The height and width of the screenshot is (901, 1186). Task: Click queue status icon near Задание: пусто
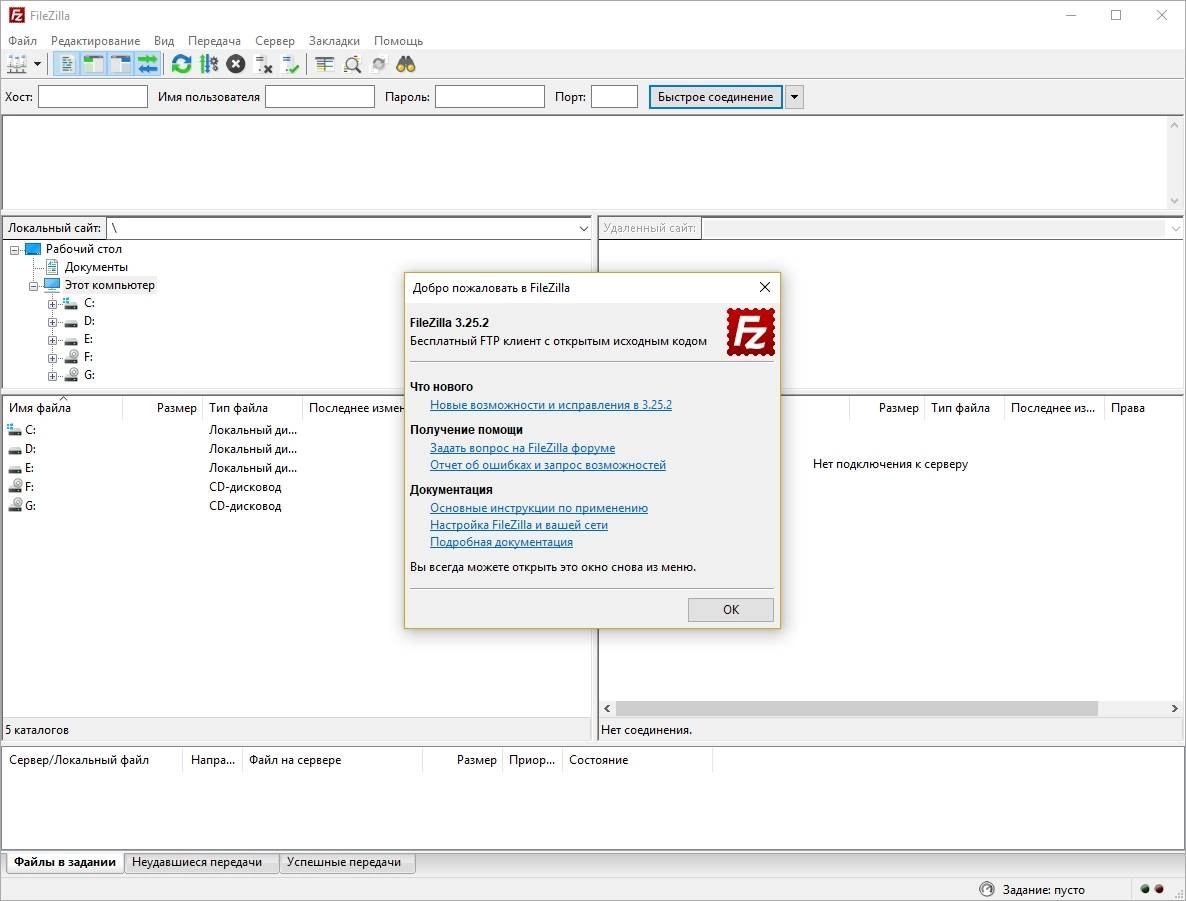[986, 889]
